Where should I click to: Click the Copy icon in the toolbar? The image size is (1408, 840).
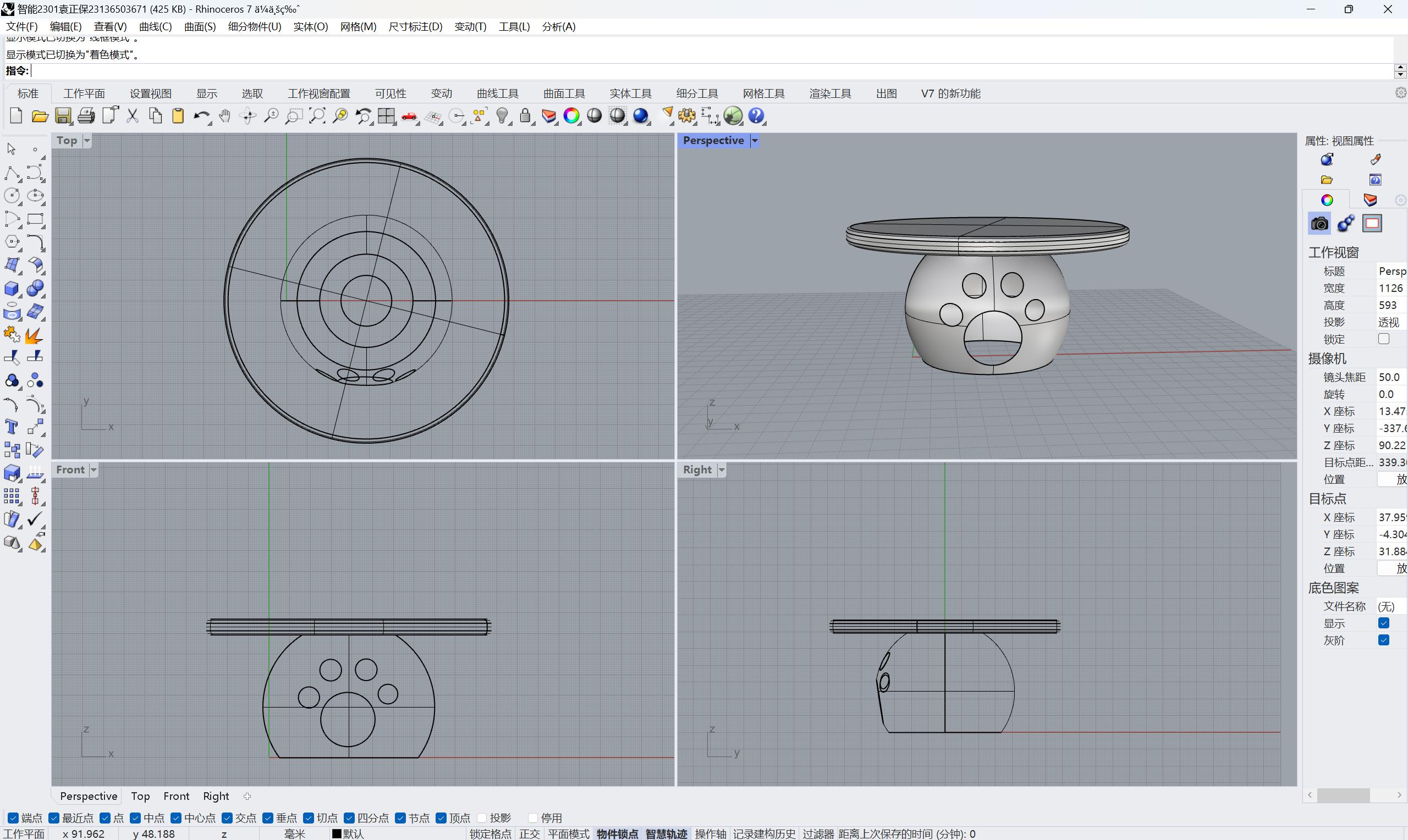(x=155, y=116)
